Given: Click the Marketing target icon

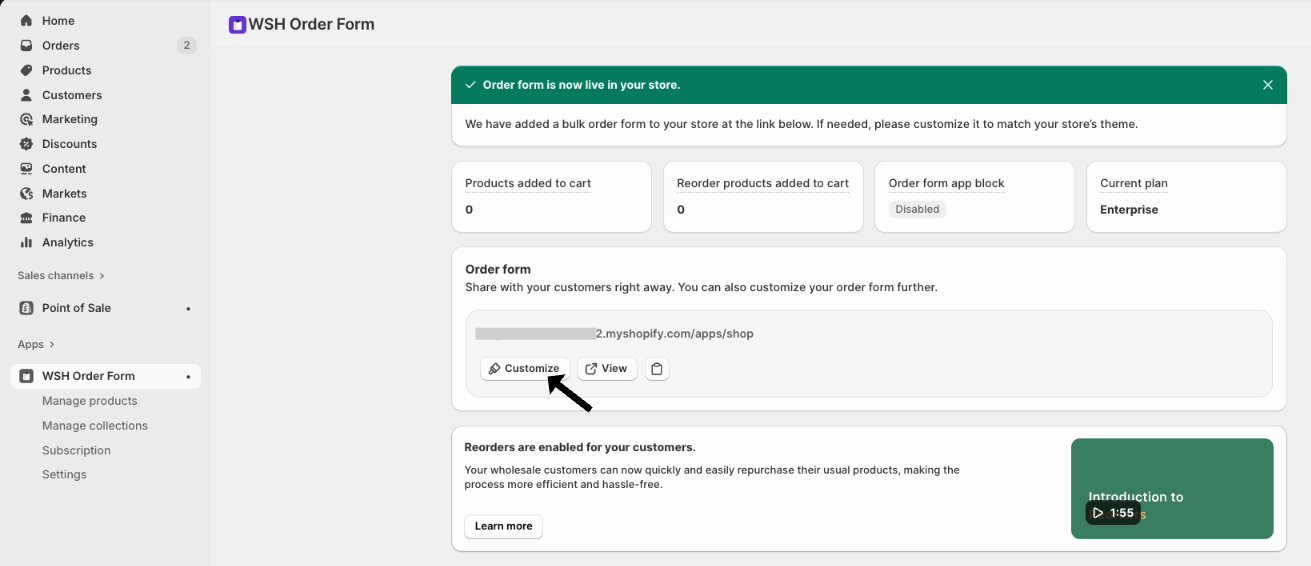Looking at the screenshot, I should (x=26, y=119).
